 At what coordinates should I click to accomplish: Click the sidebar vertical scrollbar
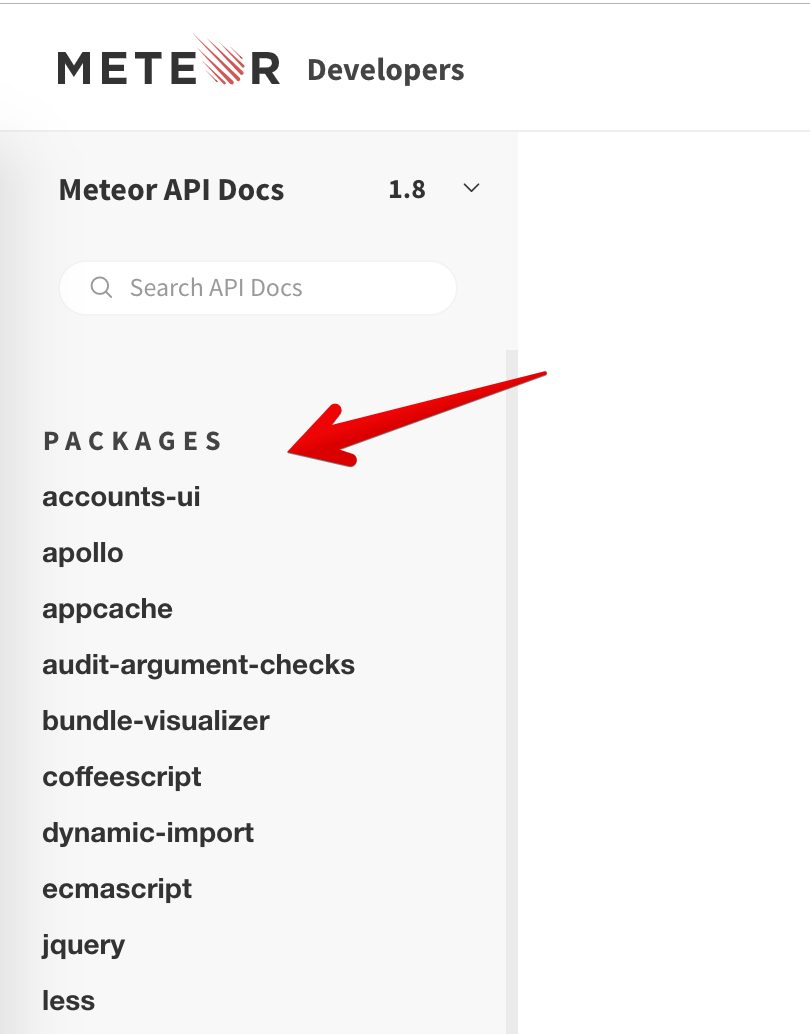coord(512,692)
